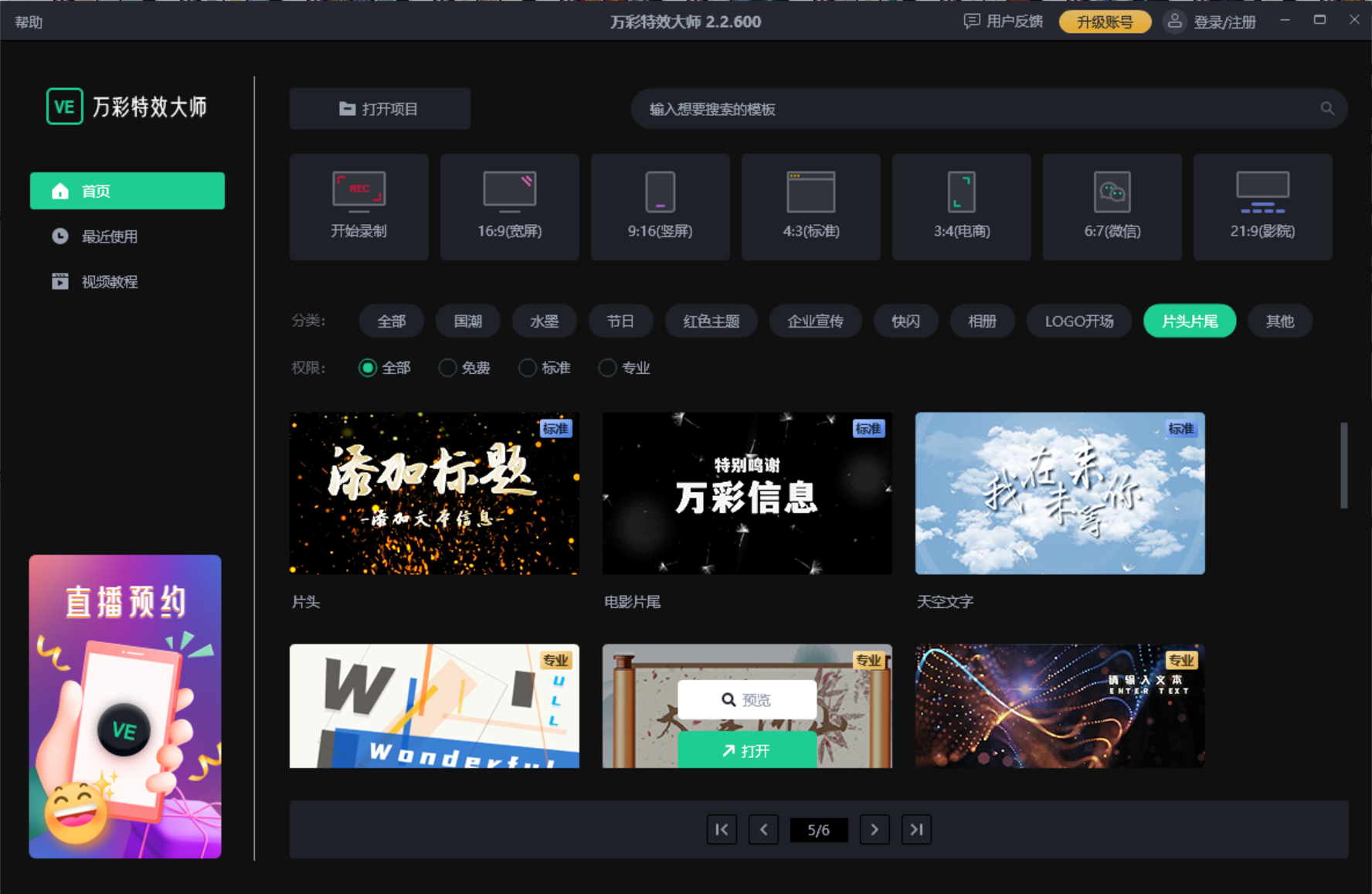Start screen recording with 开始录制
The width and height of the screenshot is (1372, 894).
pyautogui.click(x=358, y=206)
